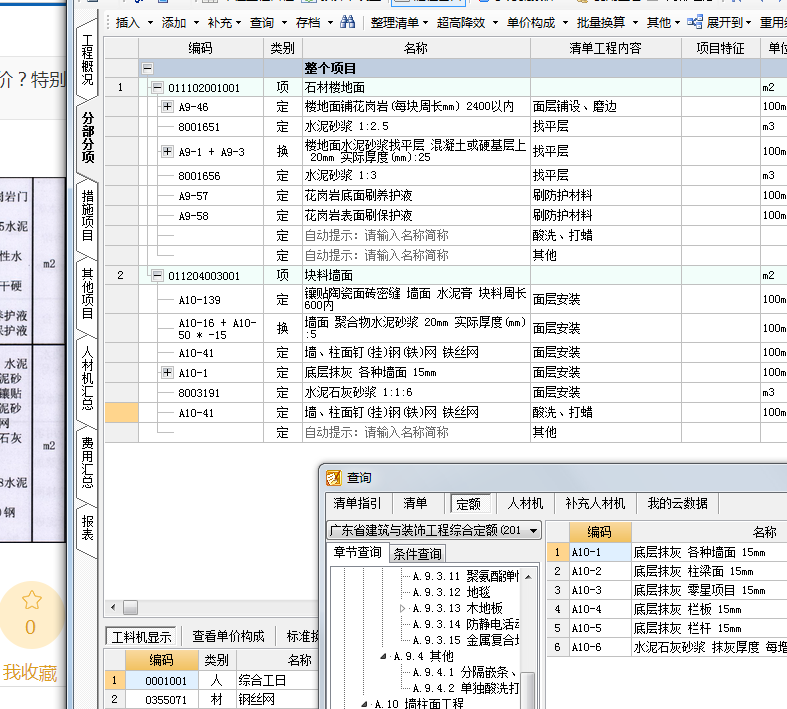787x709 pixels.
Task: Select tree item A.9.3.12 地毯
Action: click(x=451, y=592)
